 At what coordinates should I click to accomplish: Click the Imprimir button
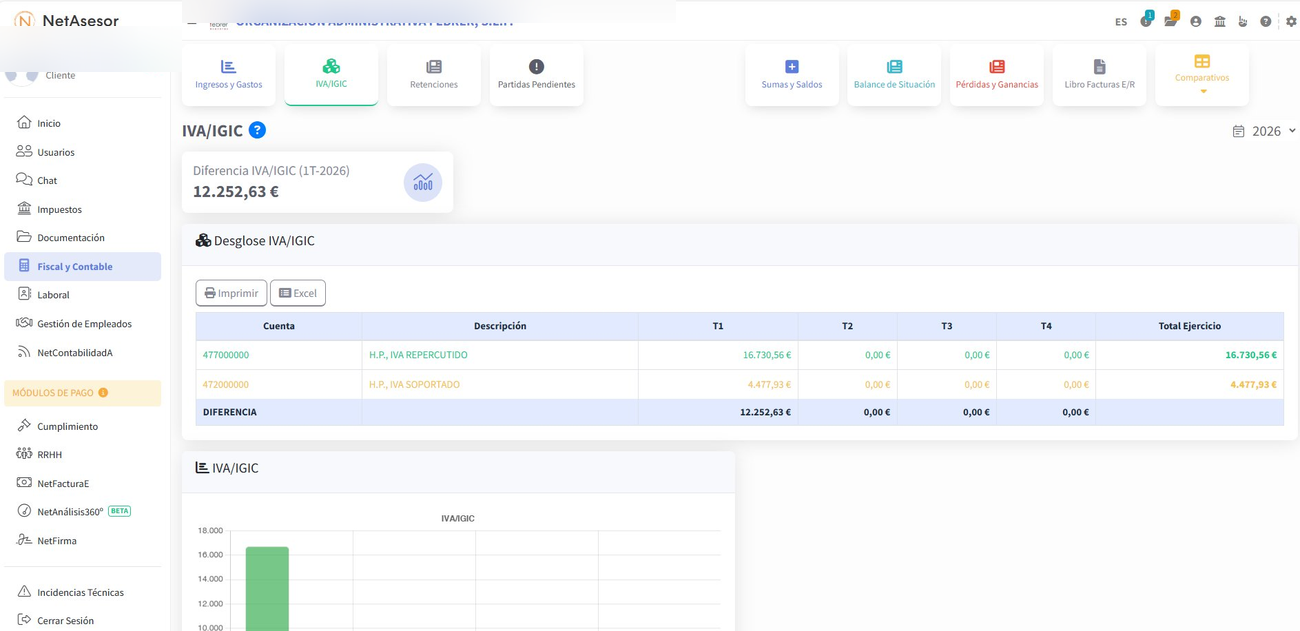pos(231,293)
